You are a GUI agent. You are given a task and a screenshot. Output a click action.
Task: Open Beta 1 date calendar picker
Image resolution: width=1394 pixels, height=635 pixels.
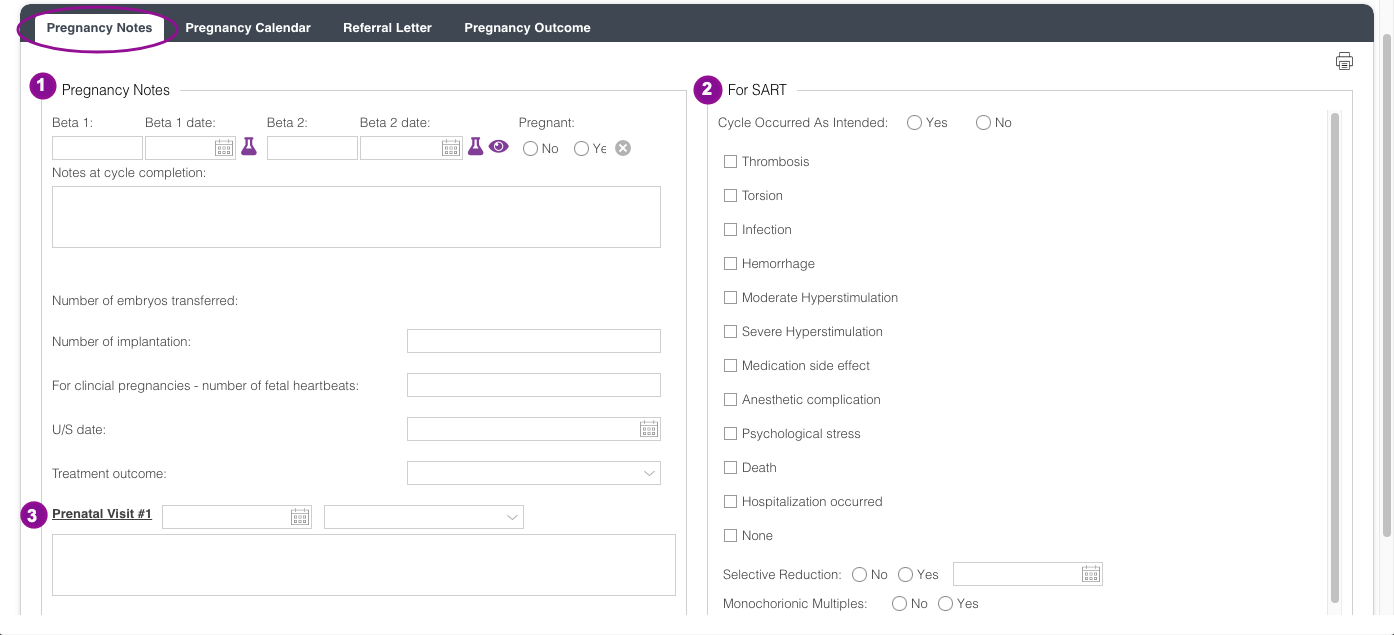click(x=224, y=148)
